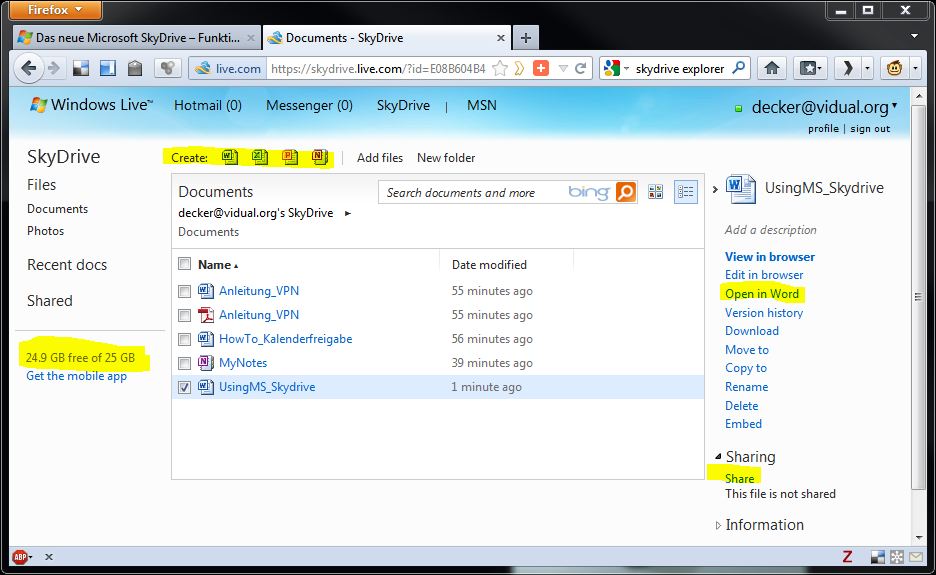Switch to Das neue Microsoft SkyDrive tab
This screenshot has height=575, width=936.
pyautogui.click(x=137, y=38)
